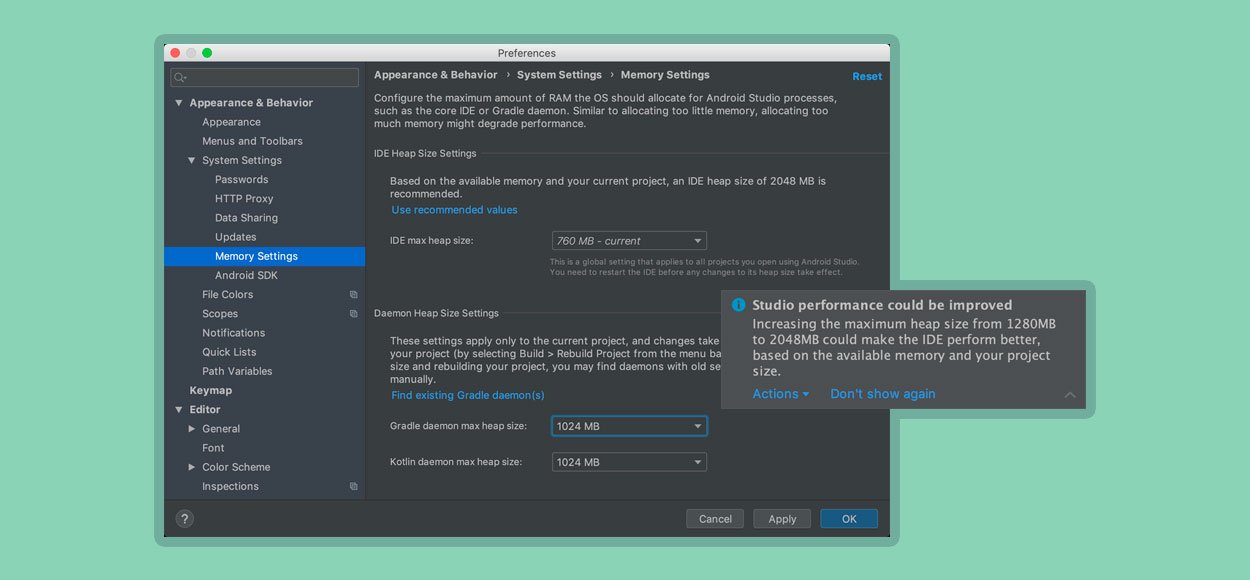Select Path Variables in the settings tree

(237, 371)
